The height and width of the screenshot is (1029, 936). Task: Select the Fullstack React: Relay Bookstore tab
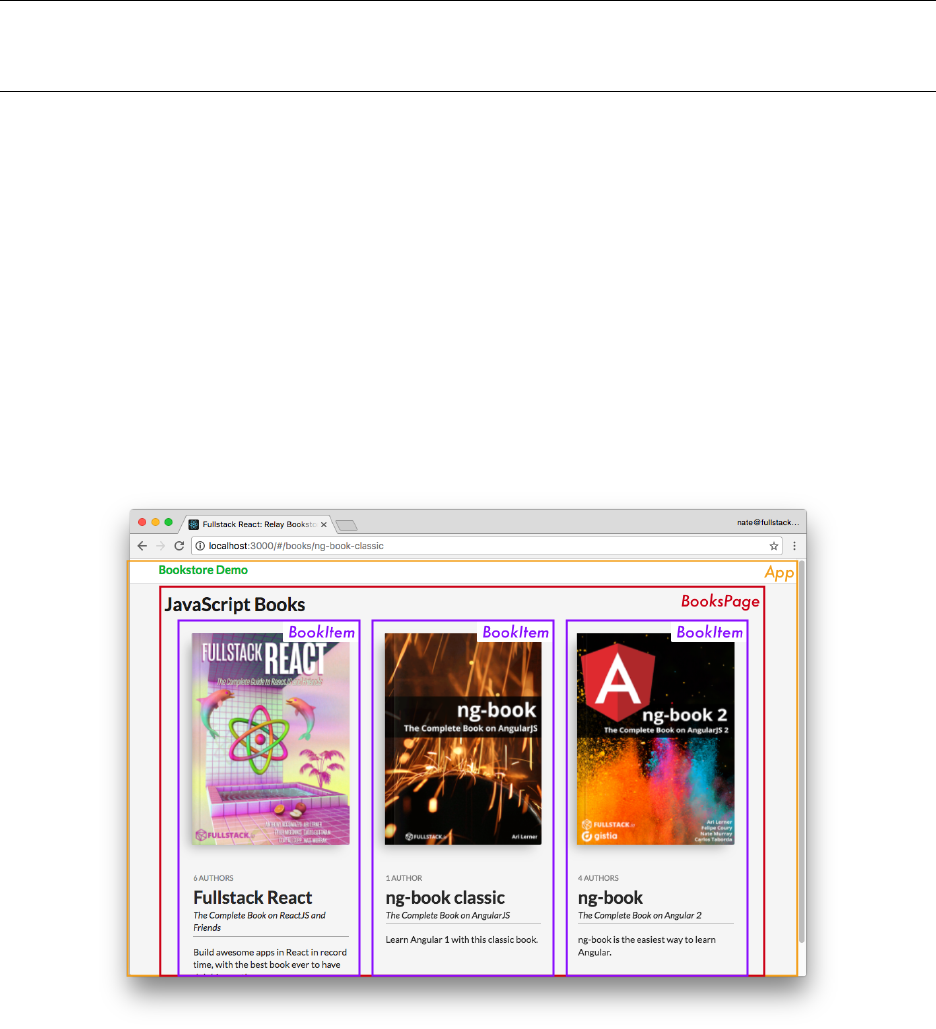click(257, 524)
